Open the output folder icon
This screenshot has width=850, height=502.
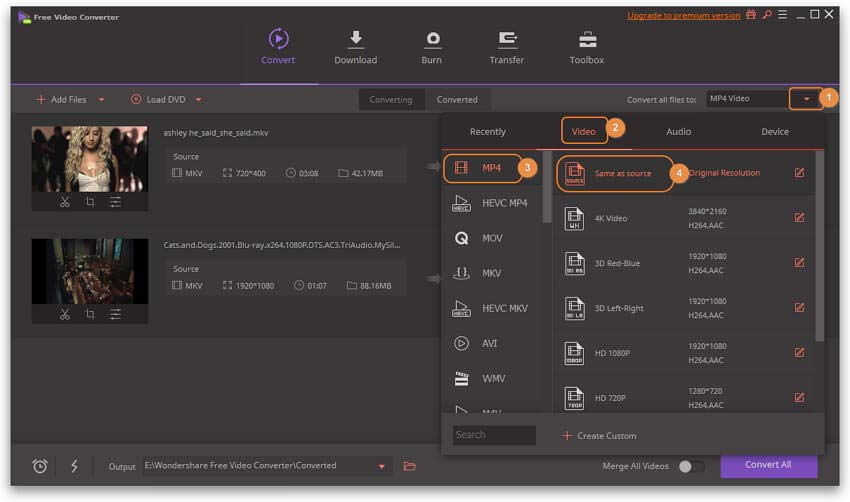click(410, 466)
